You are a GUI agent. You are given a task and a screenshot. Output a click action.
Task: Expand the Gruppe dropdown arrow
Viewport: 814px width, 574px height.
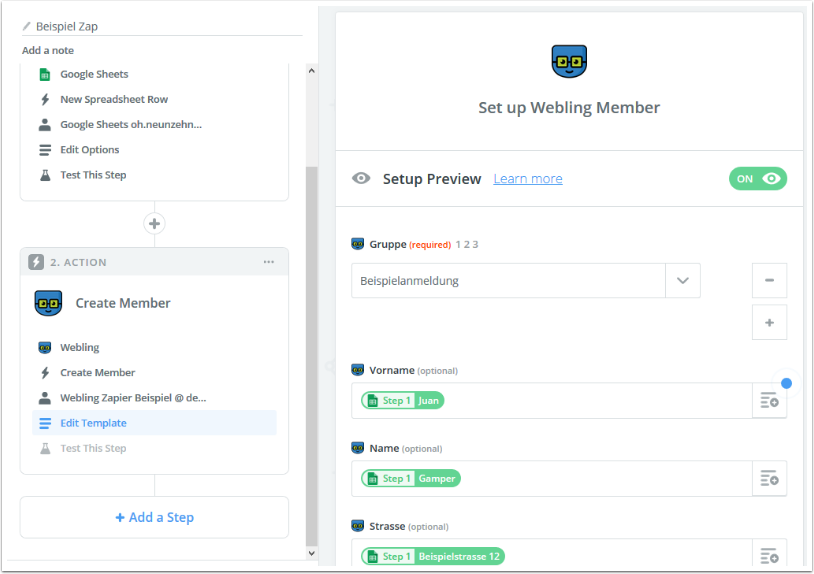click(683, 281)
